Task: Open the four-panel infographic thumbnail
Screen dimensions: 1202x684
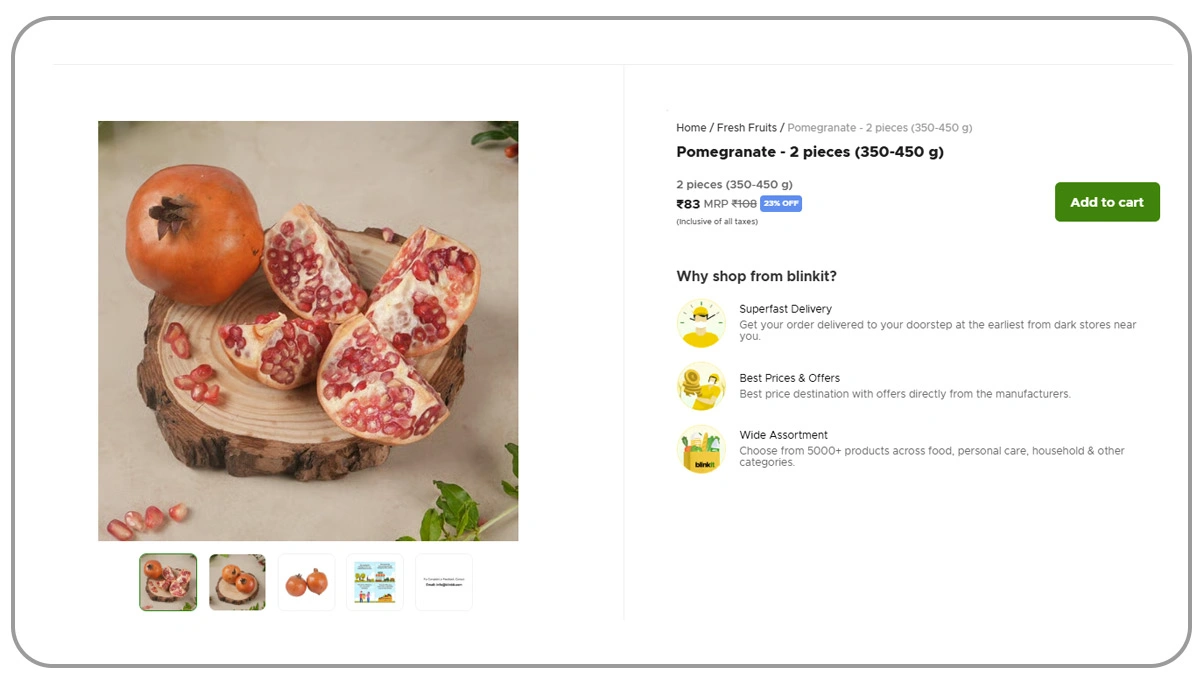Action: click(375, 582)
